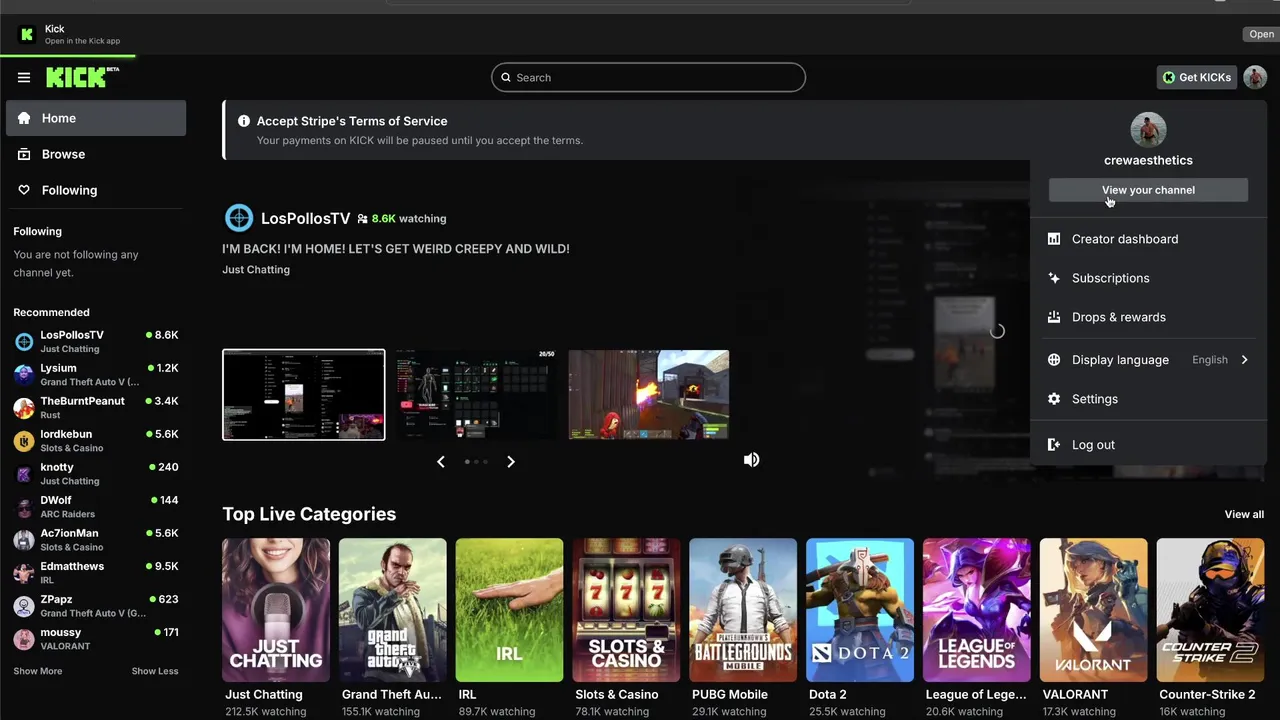Open lordkebun avatar in Recommended
Screen dimensions: 1280x720
click(24, 441)
